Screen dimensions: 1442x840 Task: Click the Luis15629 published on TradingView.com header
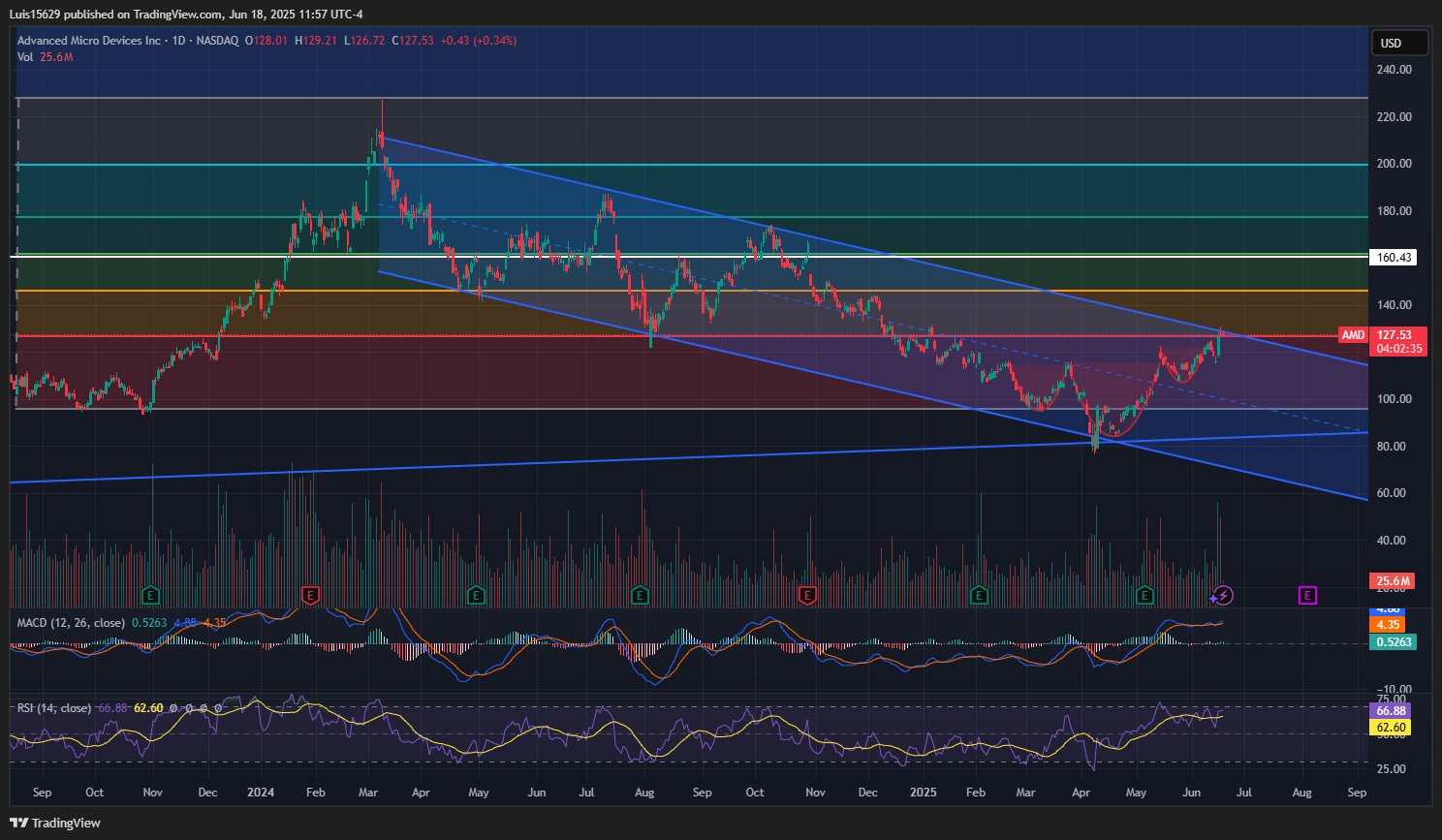(186, 15)
